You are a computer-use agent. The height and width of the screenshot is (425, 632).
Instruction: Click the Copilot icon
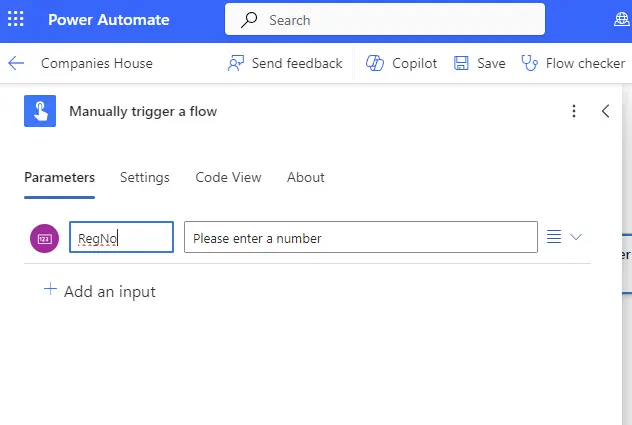[x=375, y=63]
